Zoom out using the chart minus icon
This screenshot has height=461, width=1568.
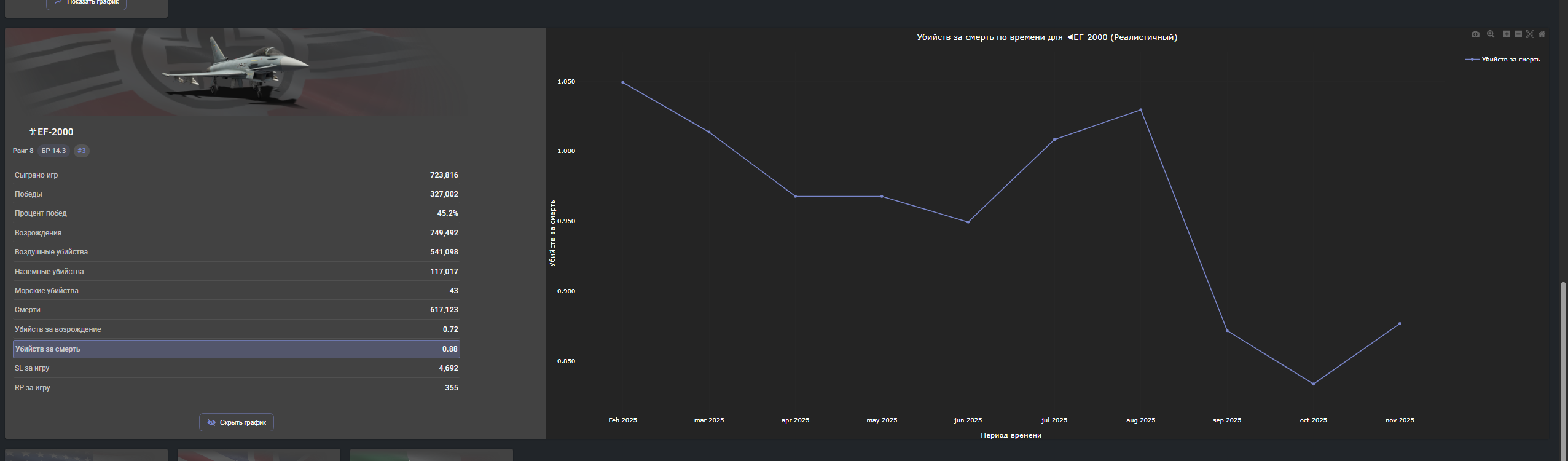click(1518, 34)
